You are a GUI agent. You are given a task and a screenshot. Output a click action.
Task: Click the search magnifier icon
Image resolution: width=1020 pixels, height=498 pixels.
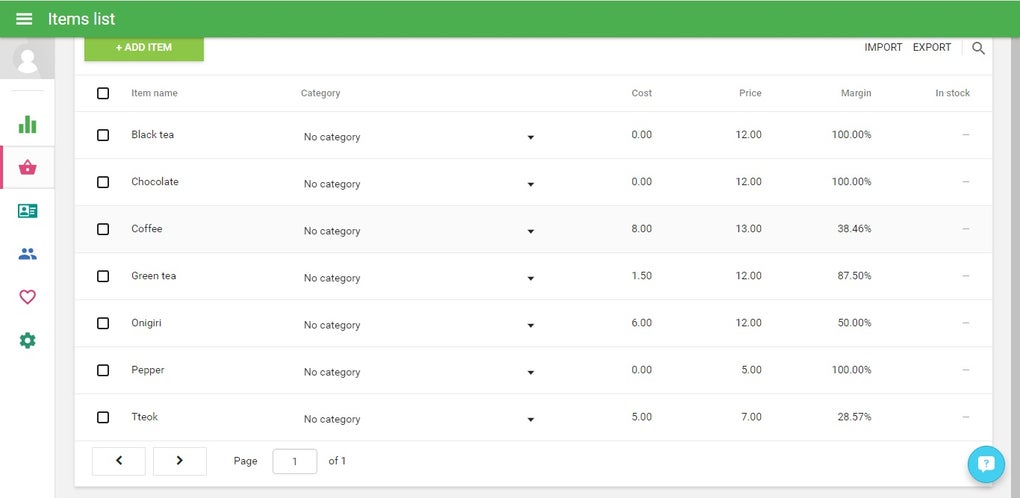[978, 48]
